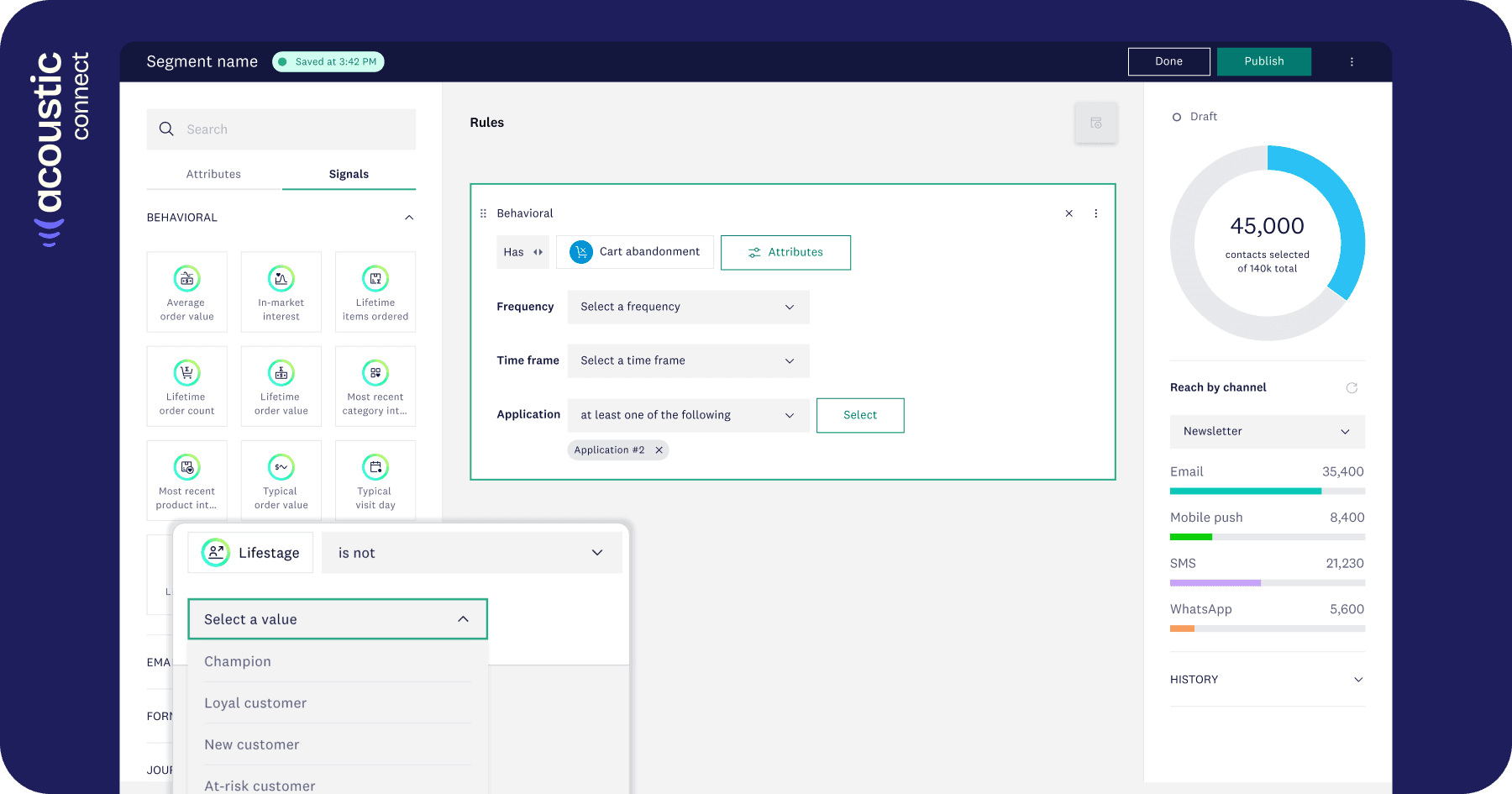Expand the Newsletter channel dropdown

[x=1267, y=431]
